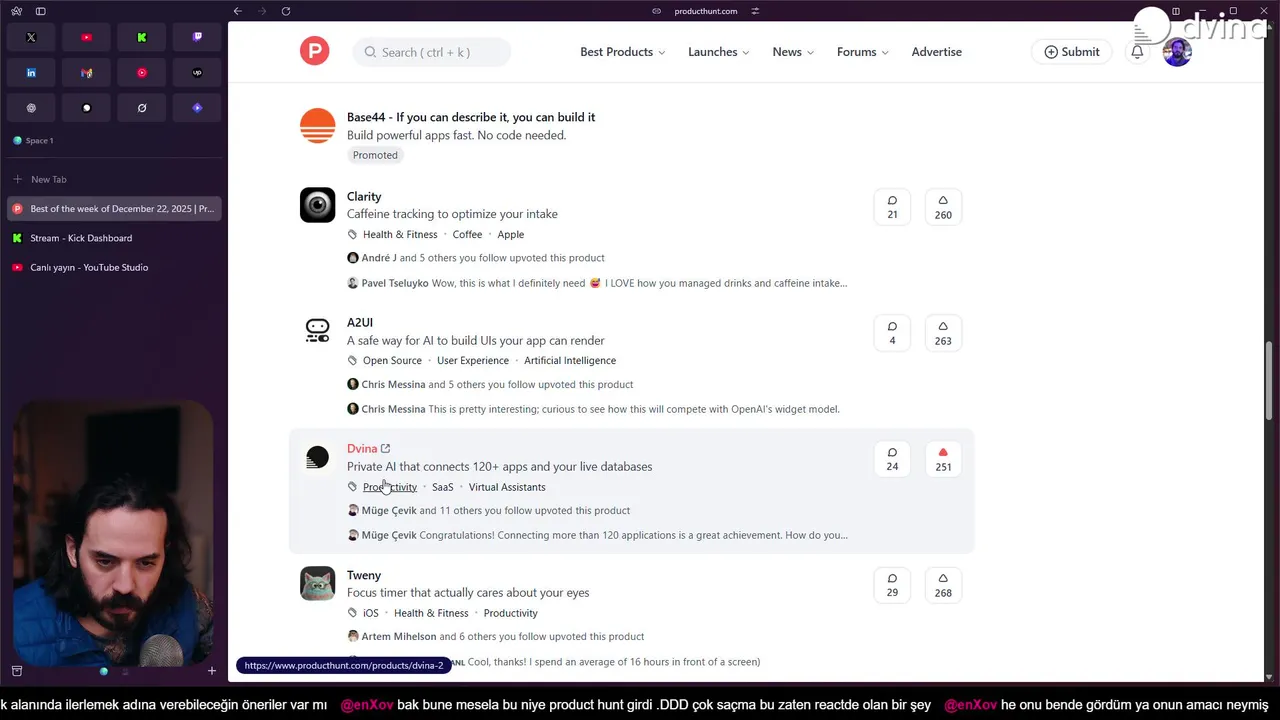Open the user profile avatar
Image resolution: width=1280 pixels, height=720 pixels.
(x=1177, y=52)
